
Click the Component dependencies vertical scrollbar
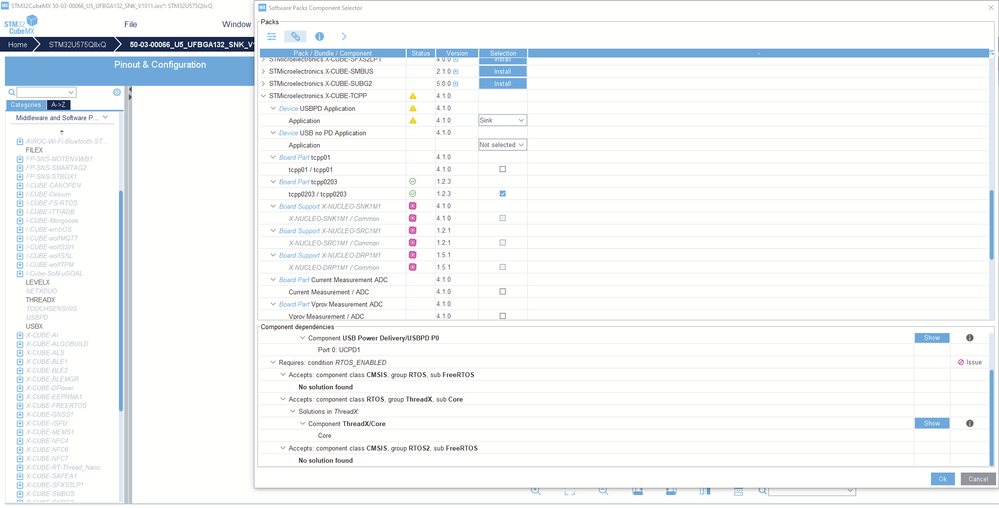(991, 417)
